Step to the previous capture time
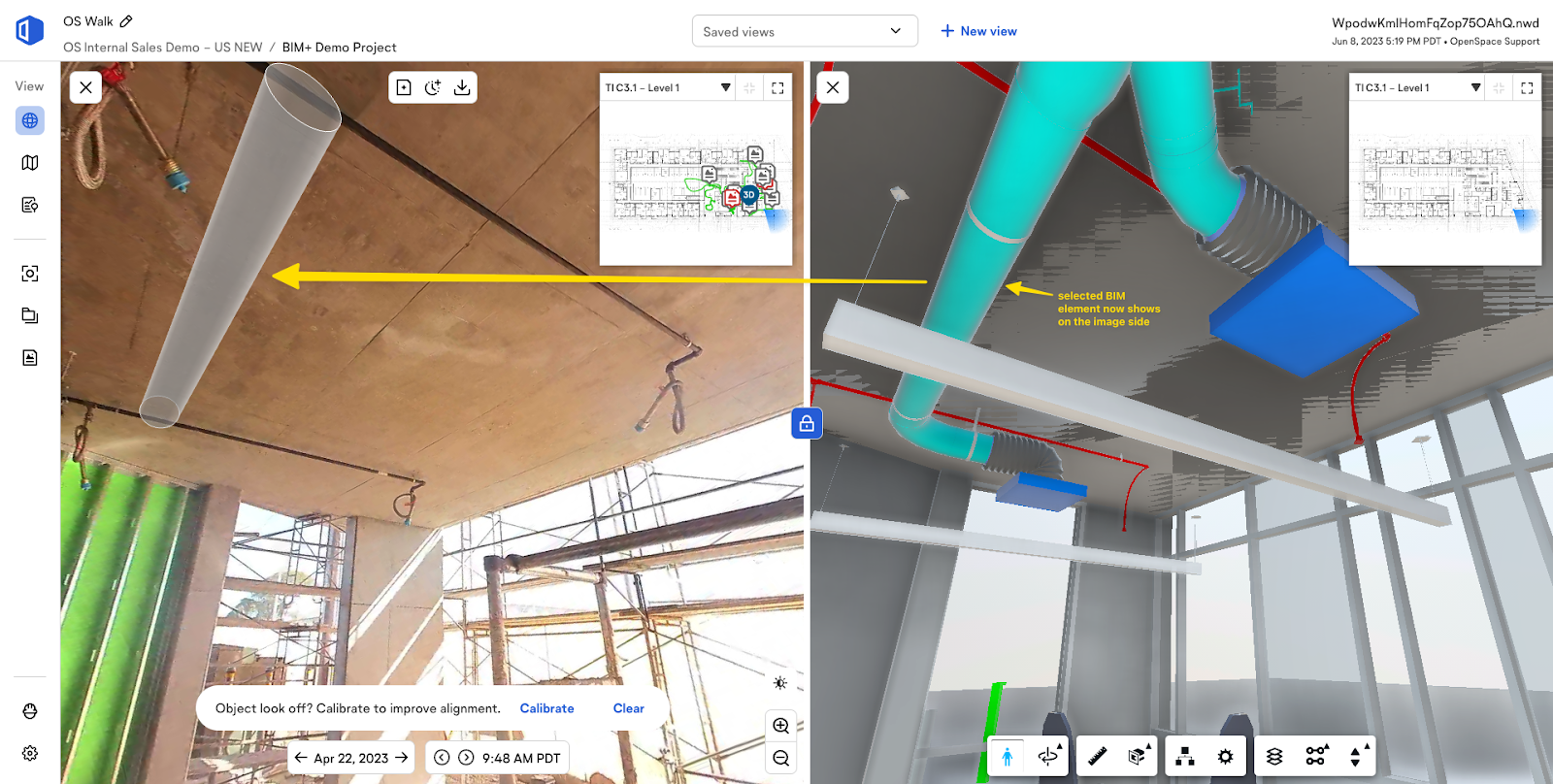Image resolution: width=1553 pixels, height=784 pixels. click(442, 758)
